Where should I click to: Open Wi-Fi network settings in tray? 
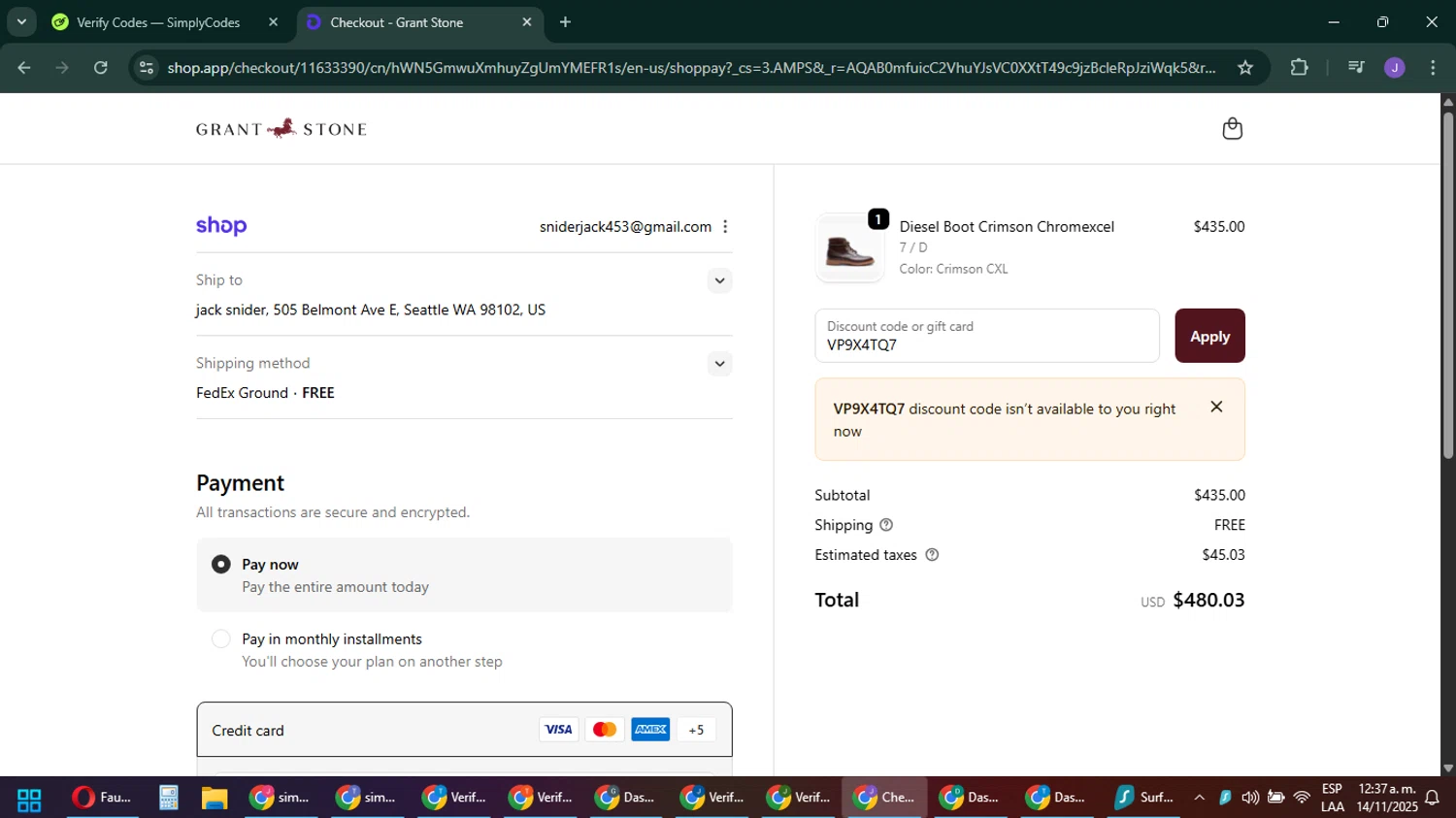click(1302, 798)
